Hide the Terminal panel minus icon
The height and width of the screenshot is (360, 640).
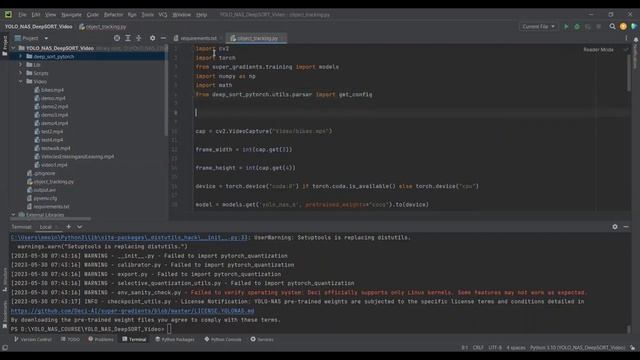(626, 227)
